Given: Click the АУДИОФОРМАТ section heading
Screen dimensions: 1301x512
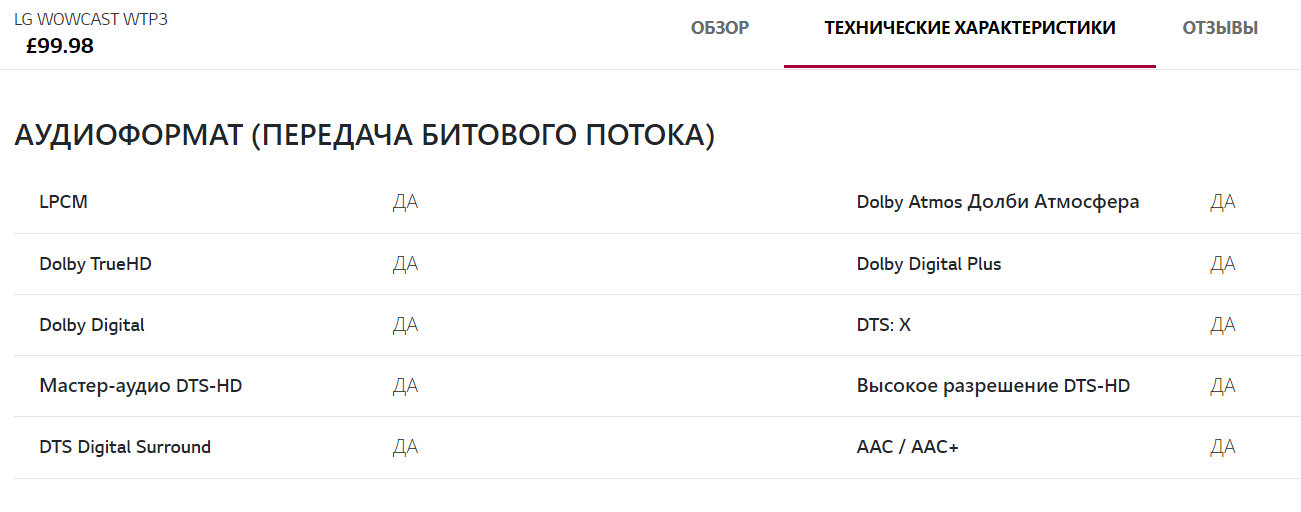Looking at the screenshot, I should coord(364,136).
